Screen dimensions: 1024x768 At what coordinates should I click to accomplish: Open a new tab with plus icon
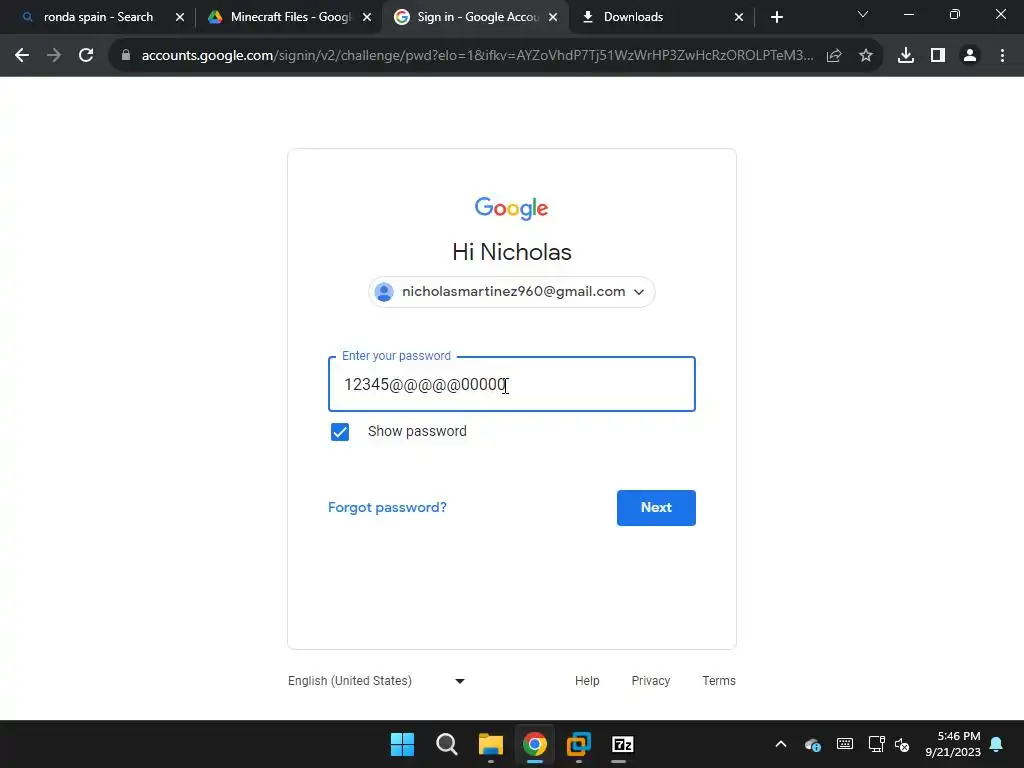(x=776, y=17)
